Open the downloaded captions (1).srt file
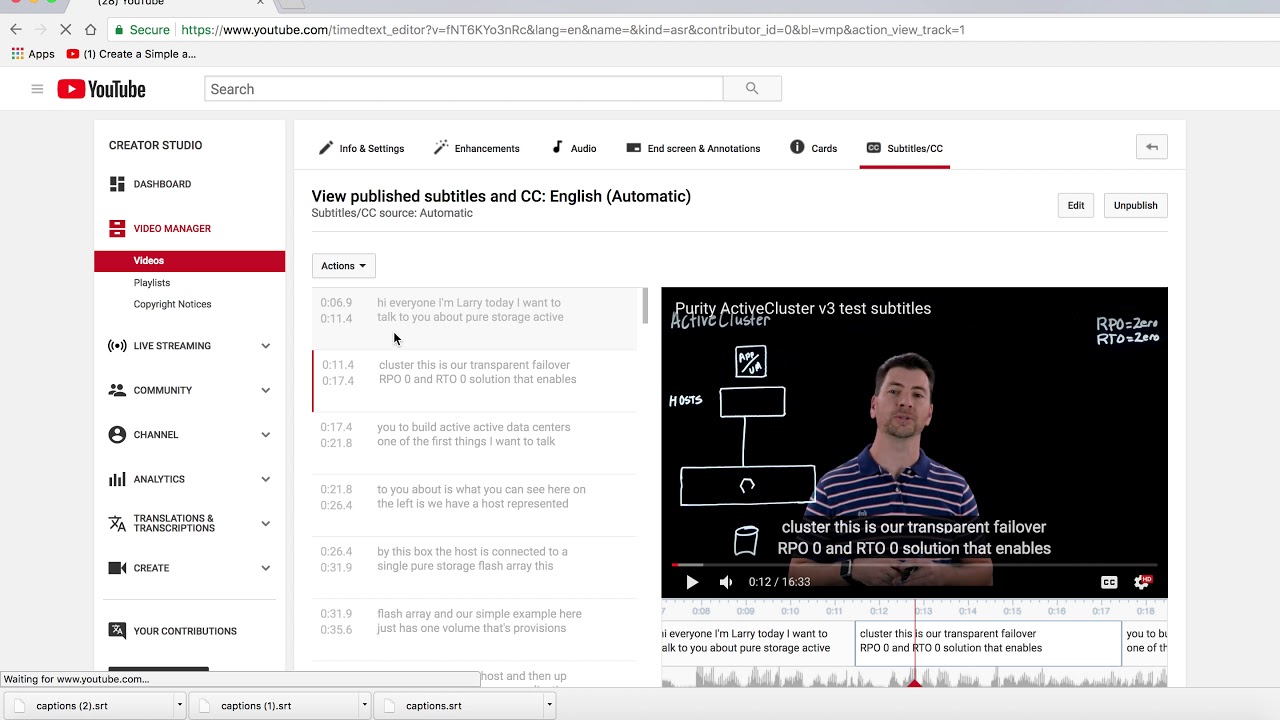 pos(256,706)
